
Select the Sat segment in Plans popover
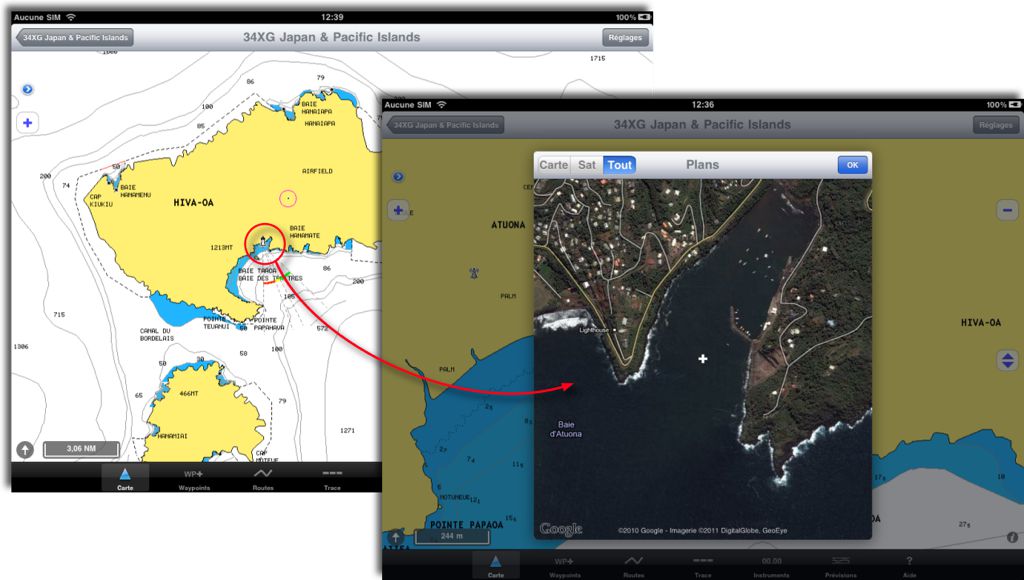[x=586, y=165]
